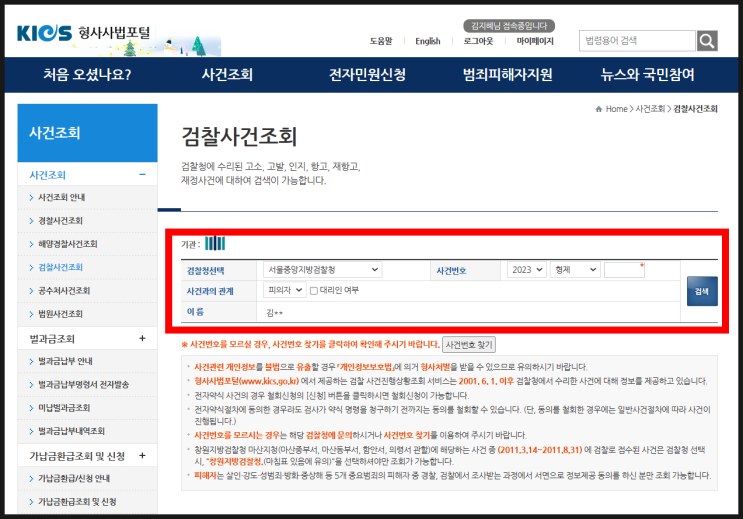Open 경찰사건조회 in sidebar
743x519 pixels.
60,221
